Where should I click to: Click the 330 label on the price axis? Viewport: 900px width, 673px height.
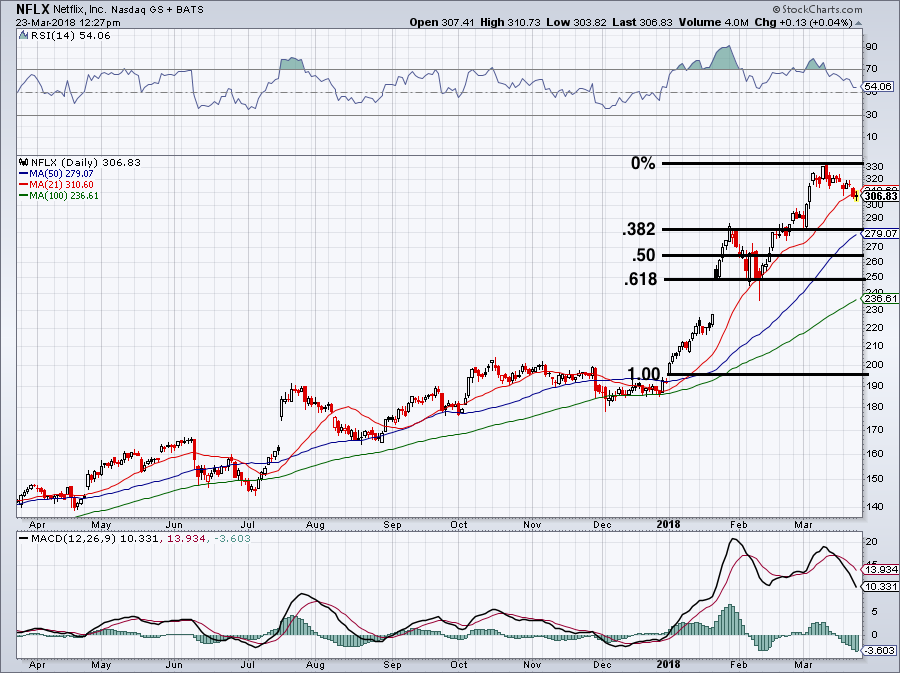click(874, 166)
